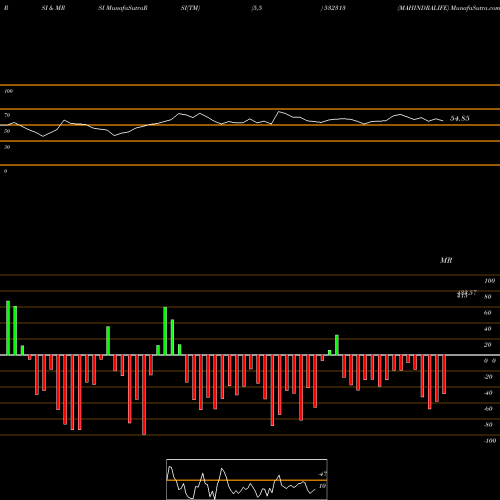500x500 pixels.
Task: Select the 'SI(TM)' header text
Action: pos(190,8)
